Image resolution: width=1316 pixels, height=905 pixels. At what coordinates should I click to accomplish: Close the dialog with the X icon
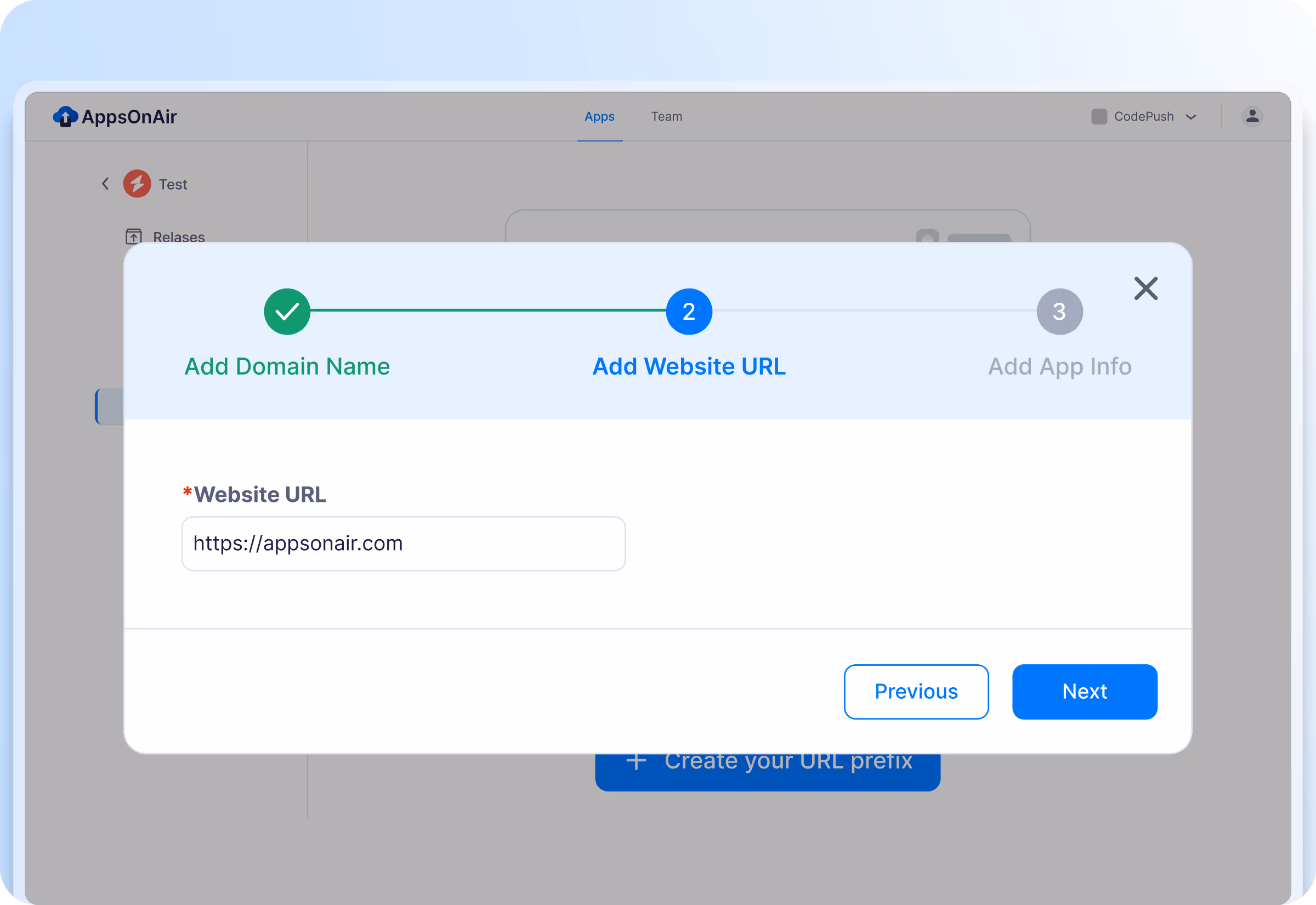pos(1145,289)
